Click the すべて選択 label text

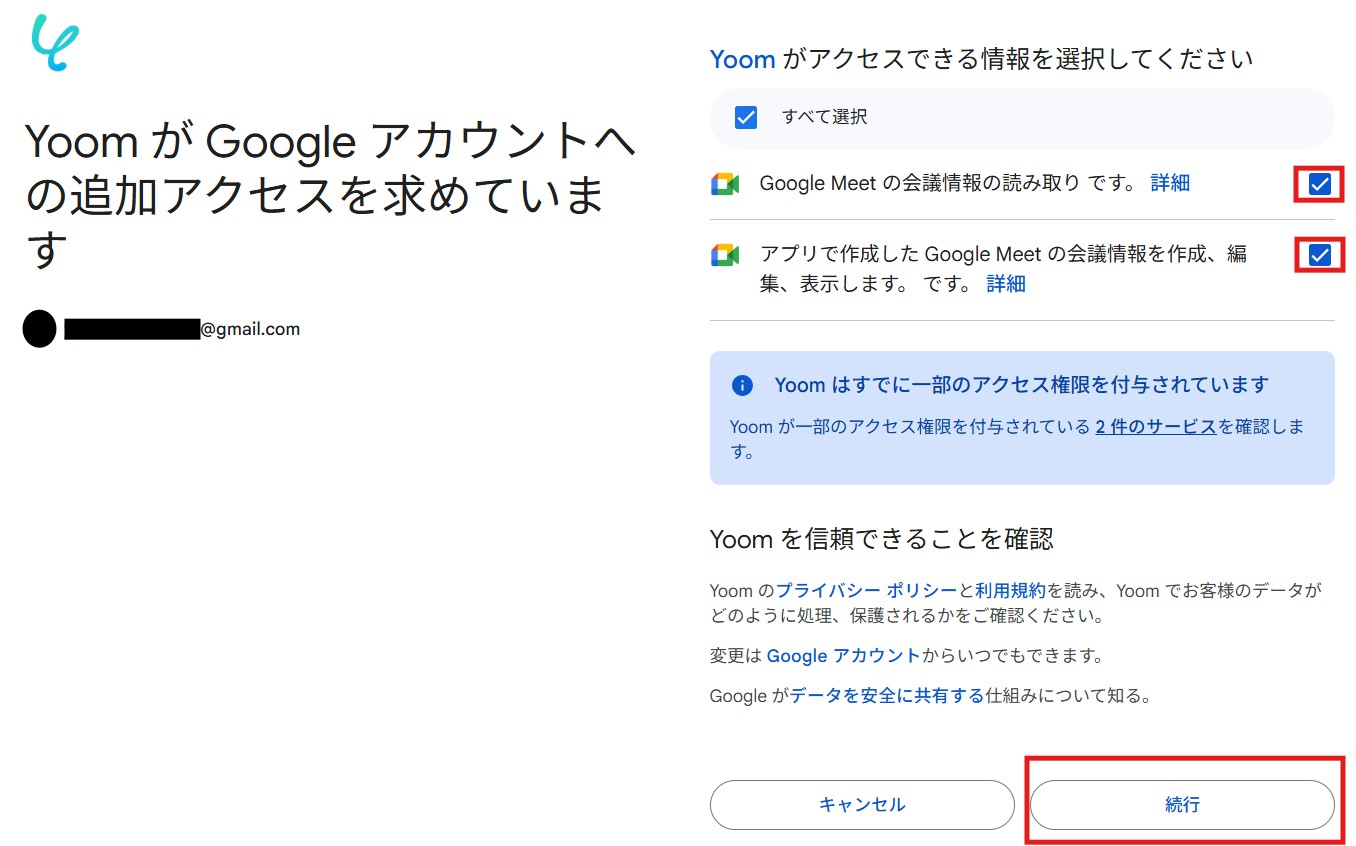pyautogui.click(x=824, y=118)
